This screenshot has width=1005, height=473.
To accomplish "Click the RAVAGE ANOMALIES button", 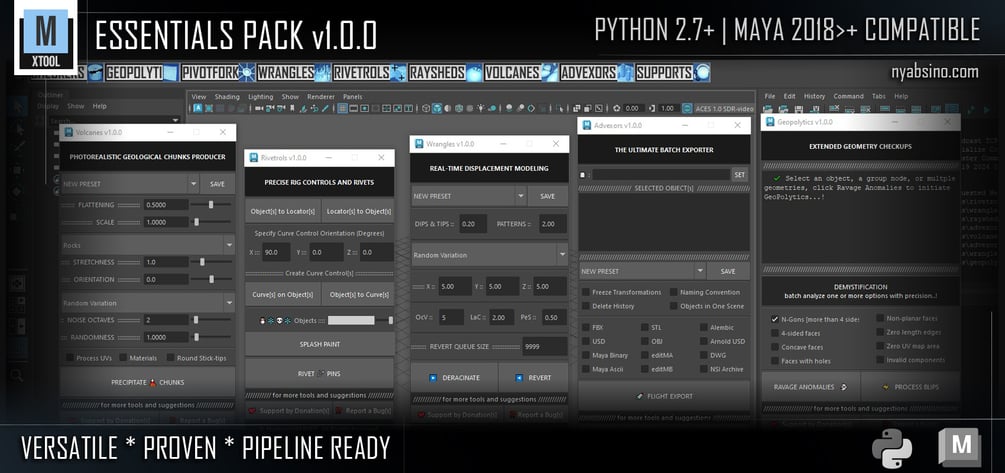I will (x=811, y=387).
